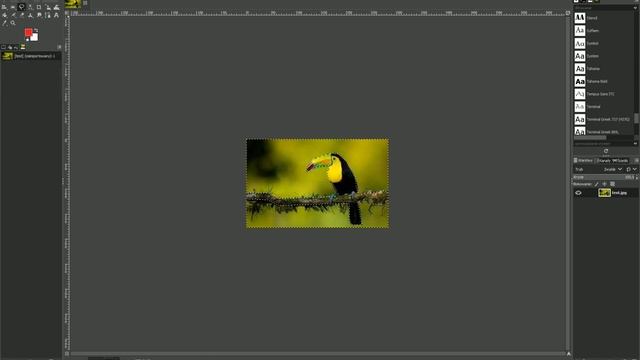Select toucan image row in Images list

coord(31,56)
